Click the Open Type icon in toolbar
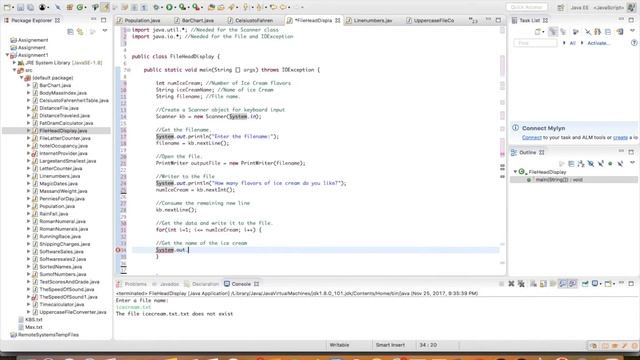The height and width of the screenshot is (360, 640). [211, 7]
